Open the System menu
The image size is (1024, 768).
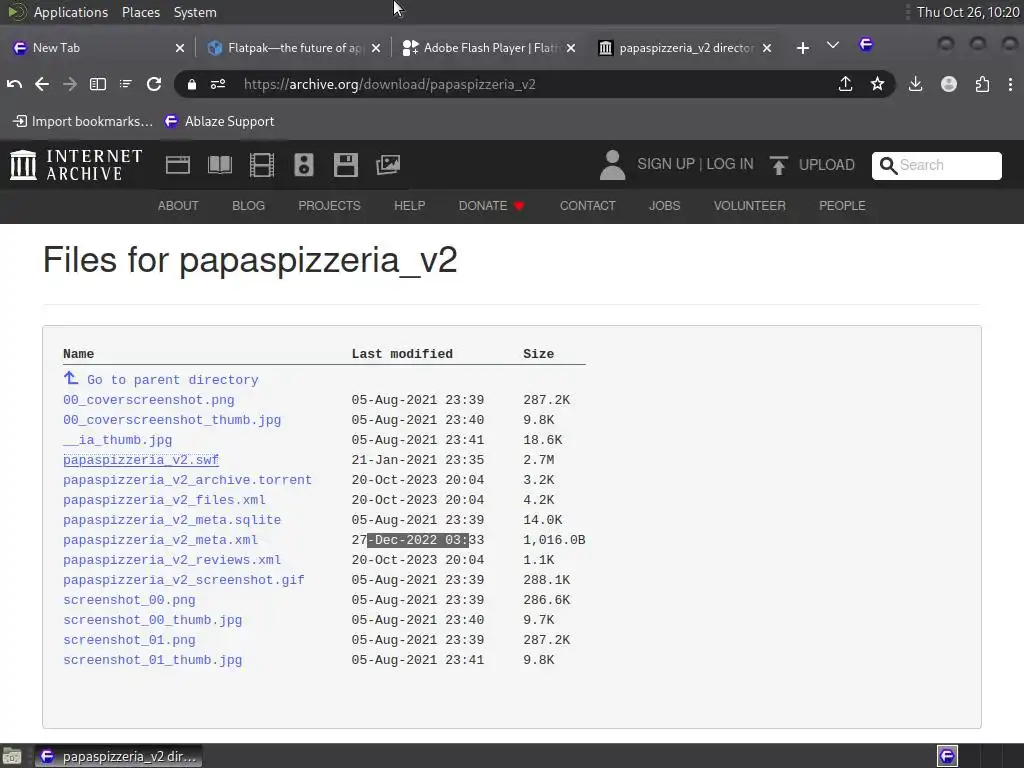[x=195, y=12]
